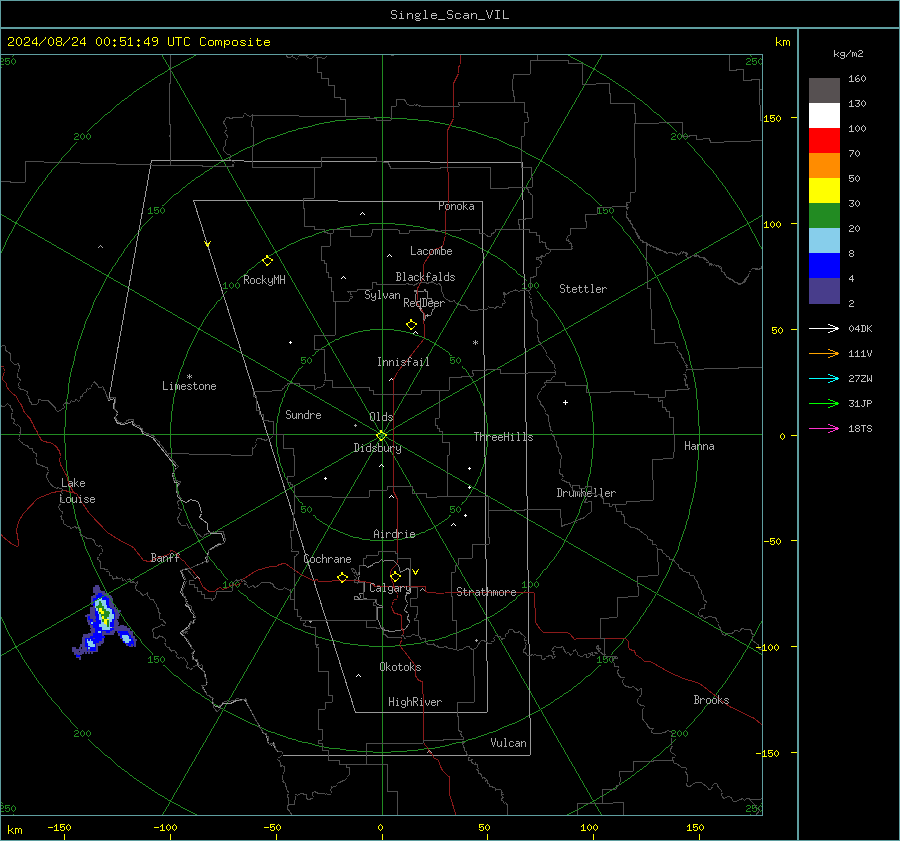Click the 2024/08/24 00:51:49 UTC Composite timestamp
The width and height of the screenshot is (900, 841).
138,42
